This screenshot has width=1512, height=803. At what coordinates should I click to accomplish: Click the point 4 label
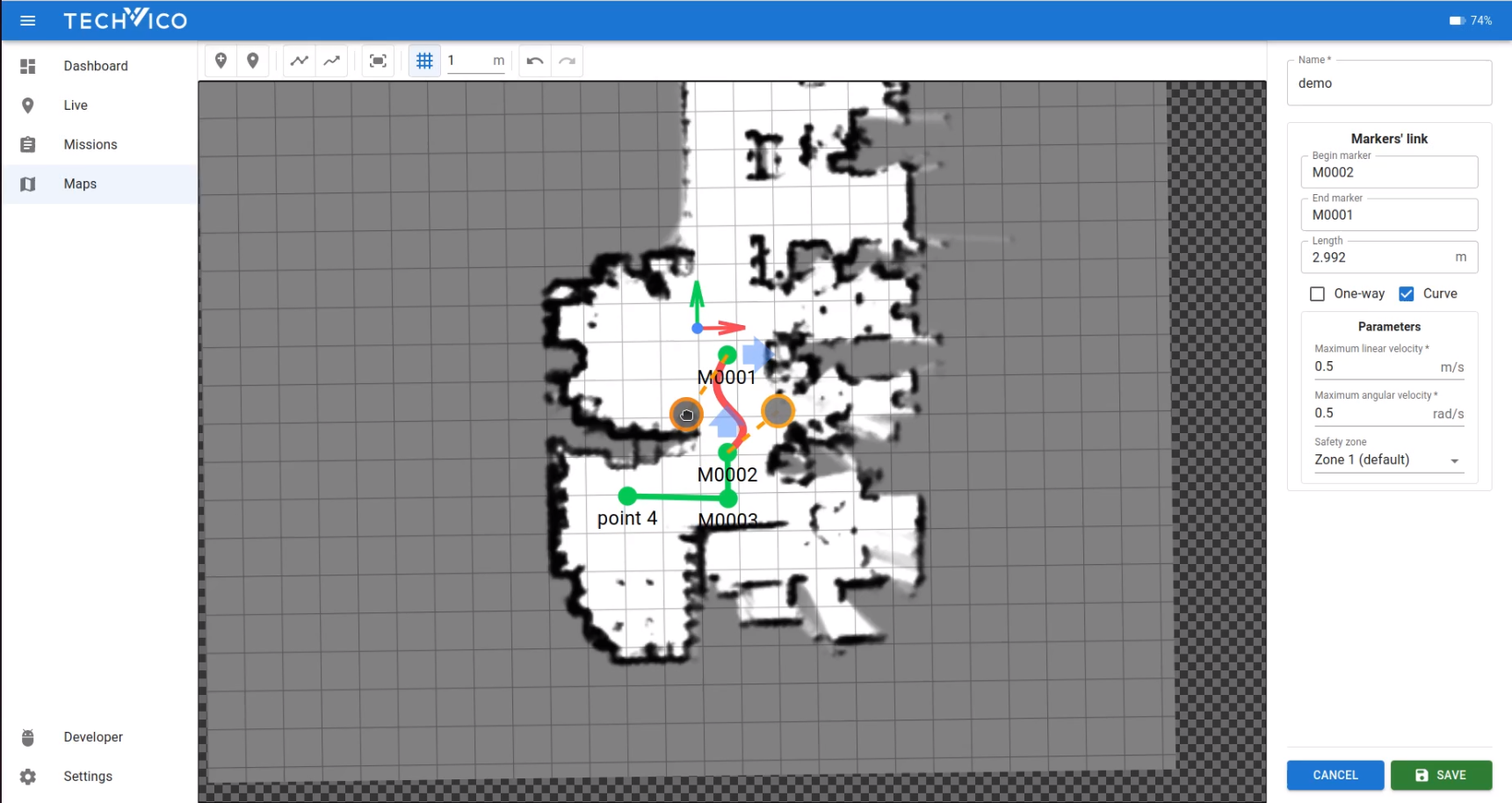pyautogui.click(x=627, y=518)
